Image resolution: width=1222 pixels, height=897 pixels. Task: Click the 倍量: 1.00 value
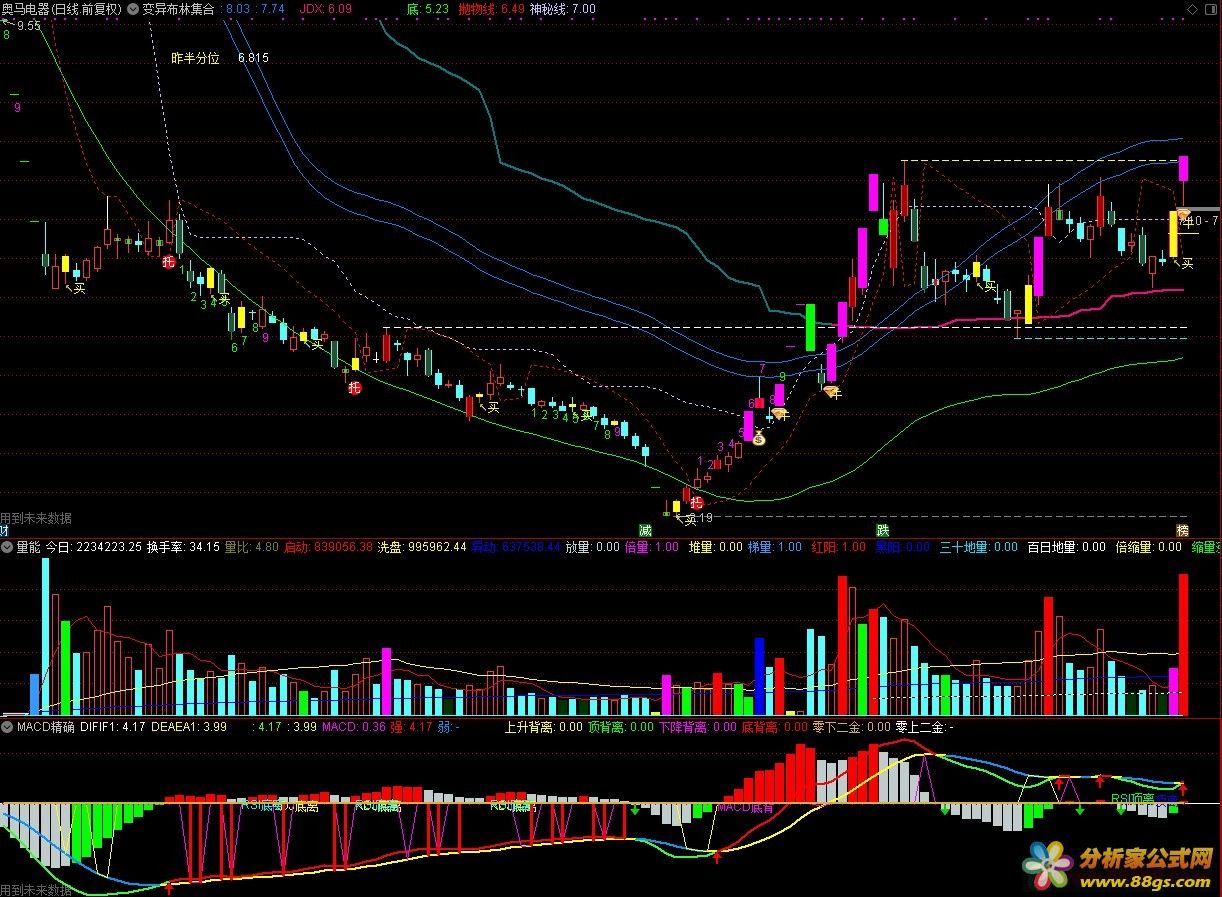tap(651, 547)
